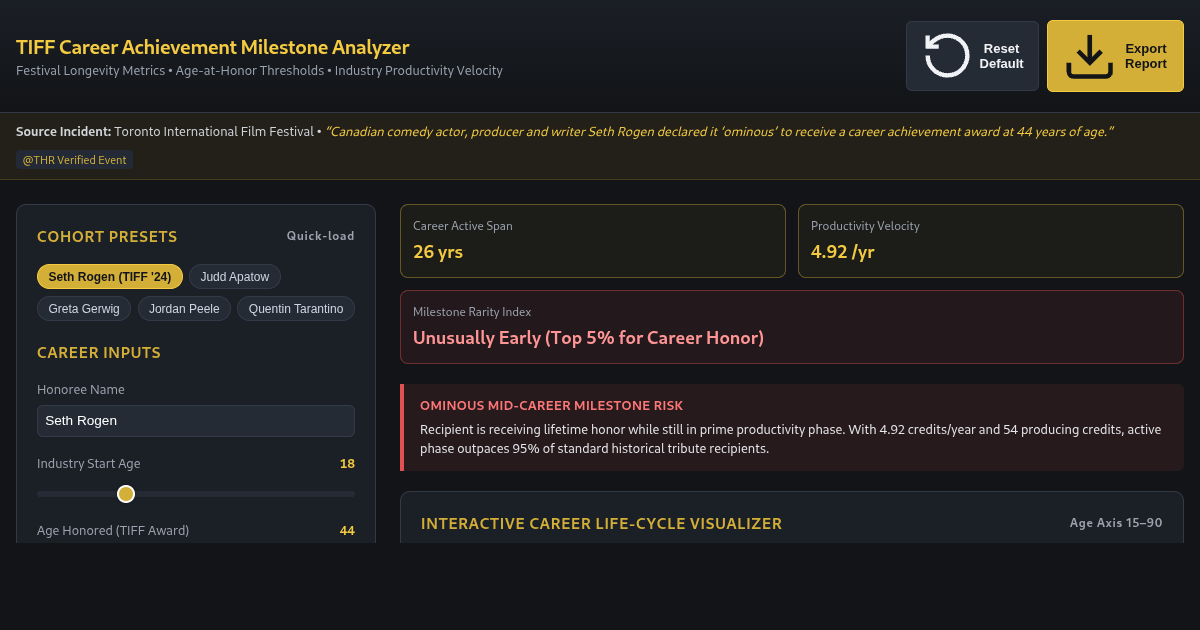Image resolution: width=1200 pixels, height=630 pixels.
Task: Click the Reset Default circular arrow icon
Action: tap(947, 55)
